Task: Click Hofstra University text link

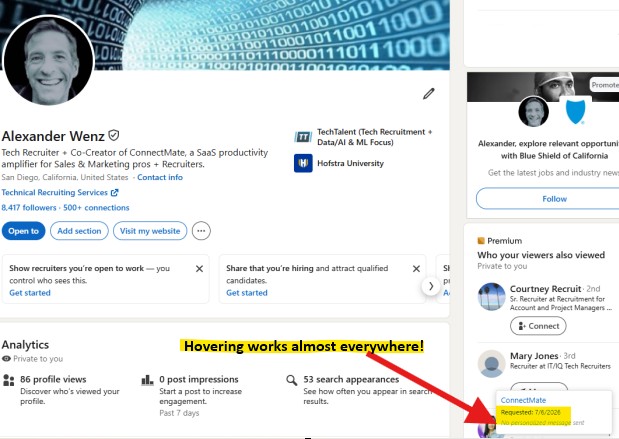Action: pyautogui.click(x=350, y=163)
